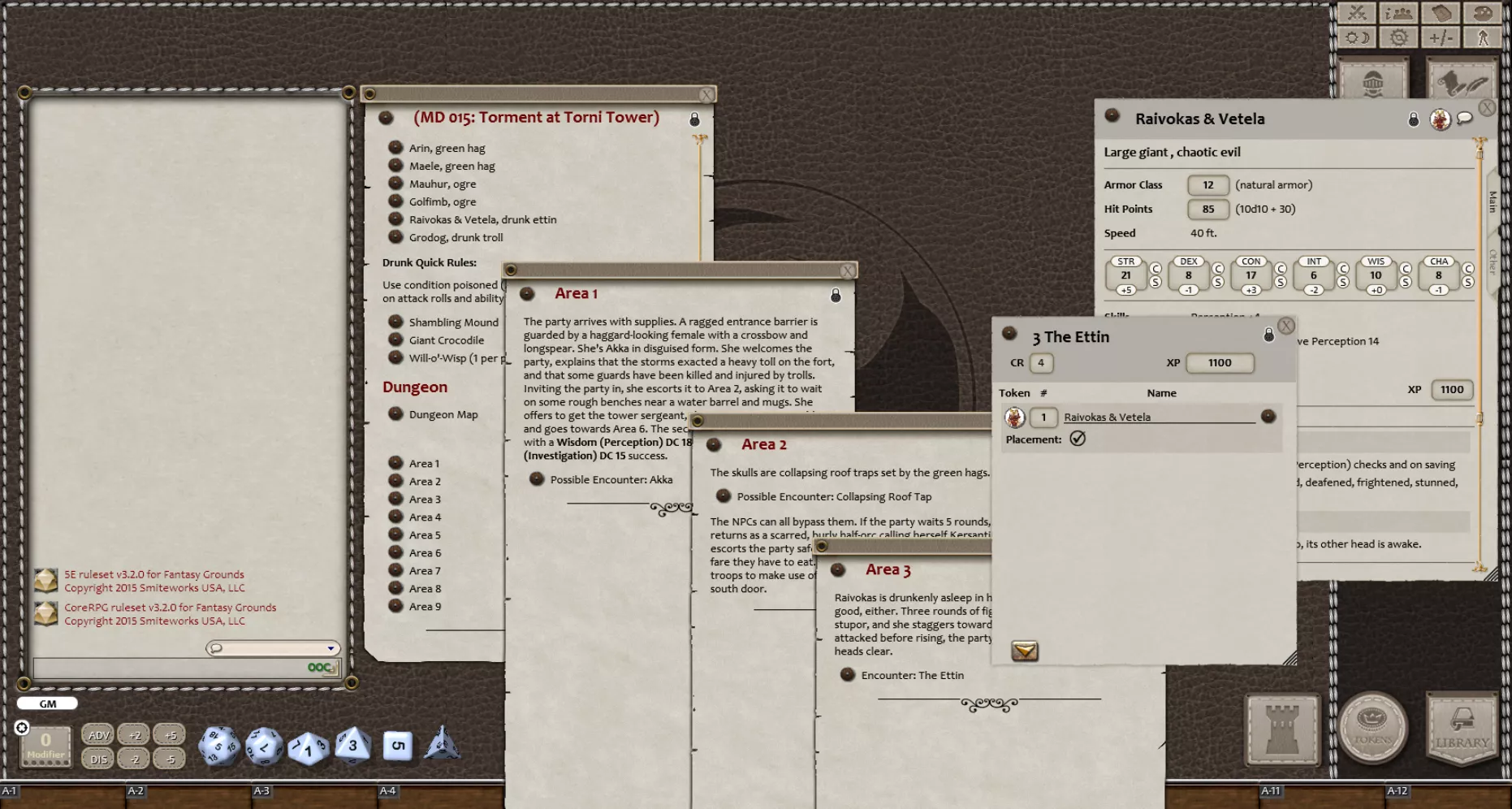
Task: Click the envelope icon in The Ettin window
Action: point(1025,651)
